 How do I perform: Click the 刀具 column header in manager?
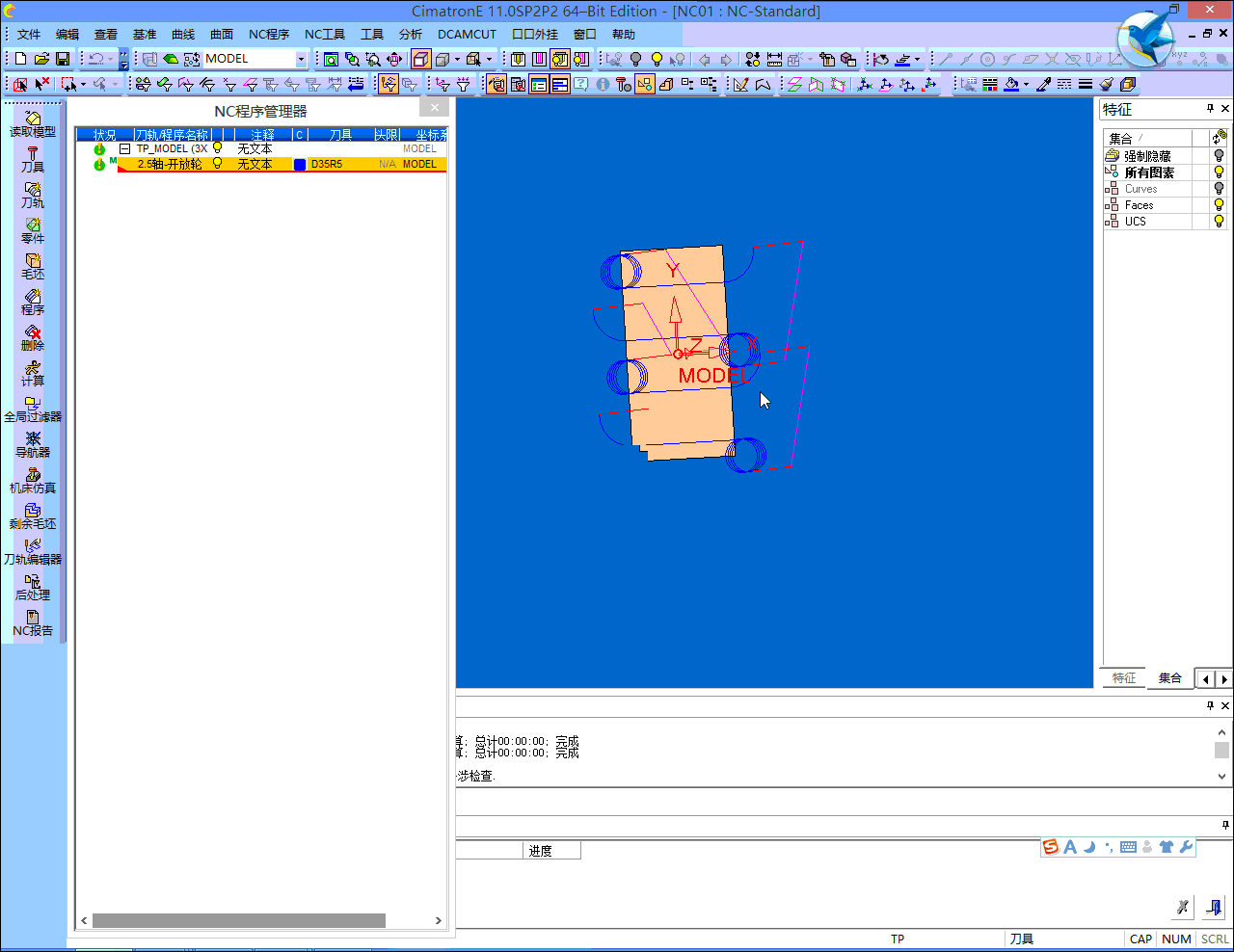coord(340,135)
